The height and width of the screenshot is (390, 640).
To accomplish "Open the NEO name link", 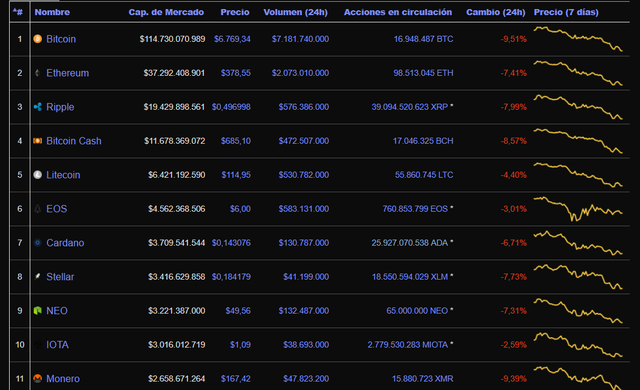I will [57, 310].
